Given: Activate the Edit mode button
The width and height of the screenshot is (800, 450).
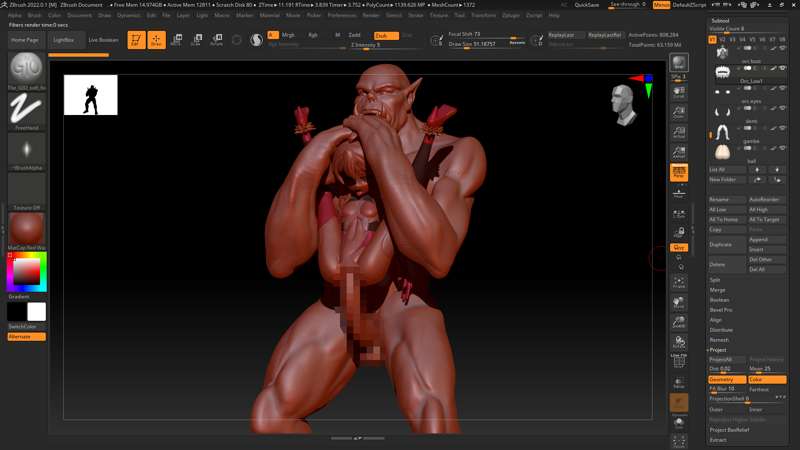Looking at the screenshot, I should pos(135,40).
